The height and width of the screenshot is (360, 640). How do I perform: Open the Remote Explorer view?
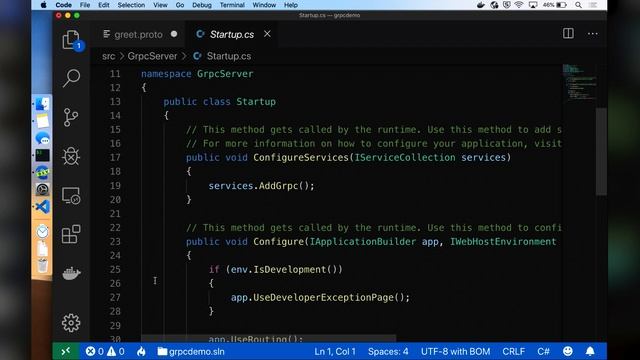[x=71, y=196]
